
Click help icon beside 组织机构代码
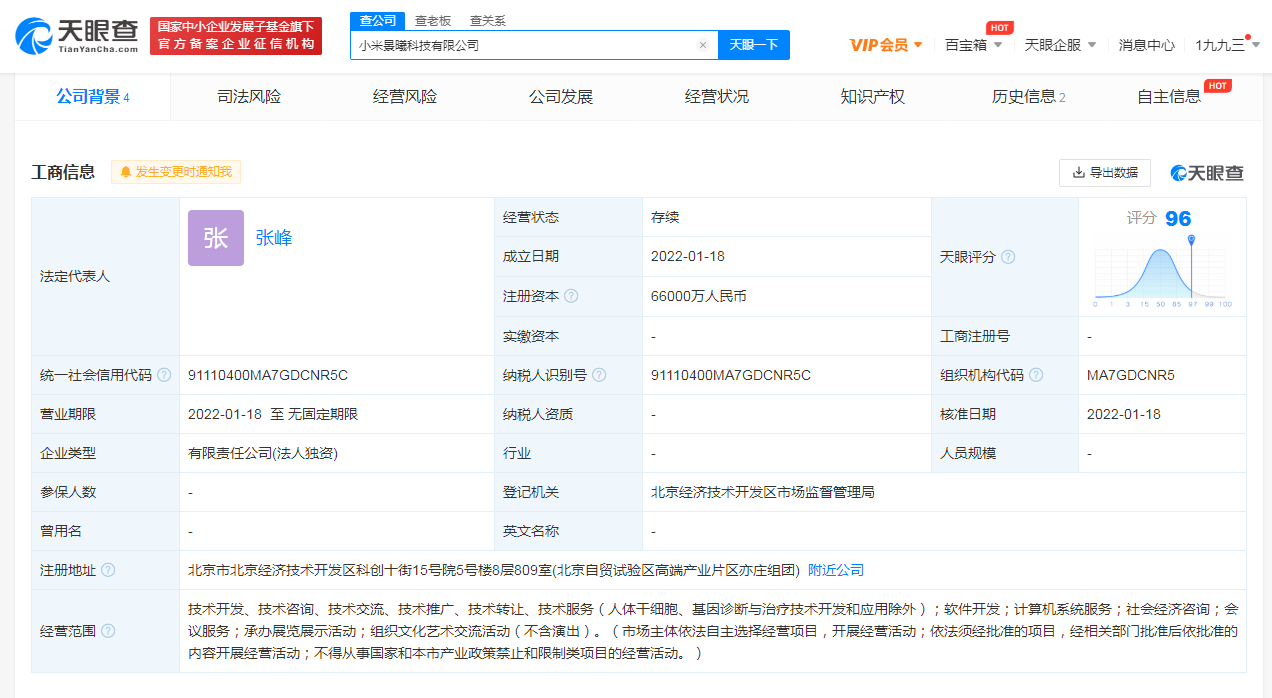click(1036, 375)
